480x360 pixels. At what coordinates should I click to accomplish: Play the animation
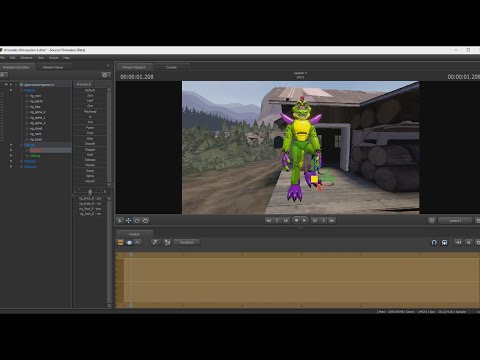304,220
